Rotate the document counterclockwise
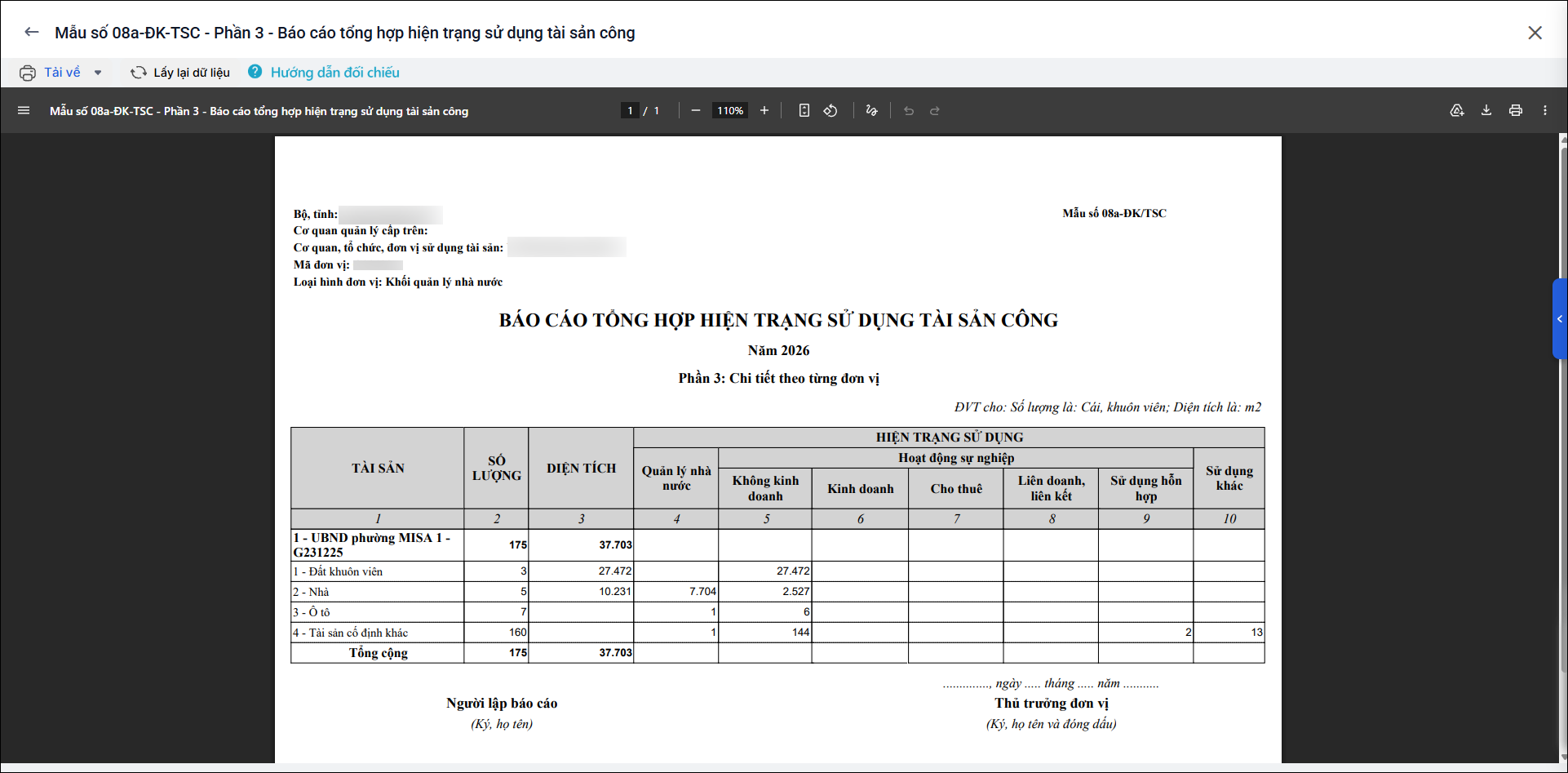The width and height of the screenshot is (1568, 773). [831, 110]
